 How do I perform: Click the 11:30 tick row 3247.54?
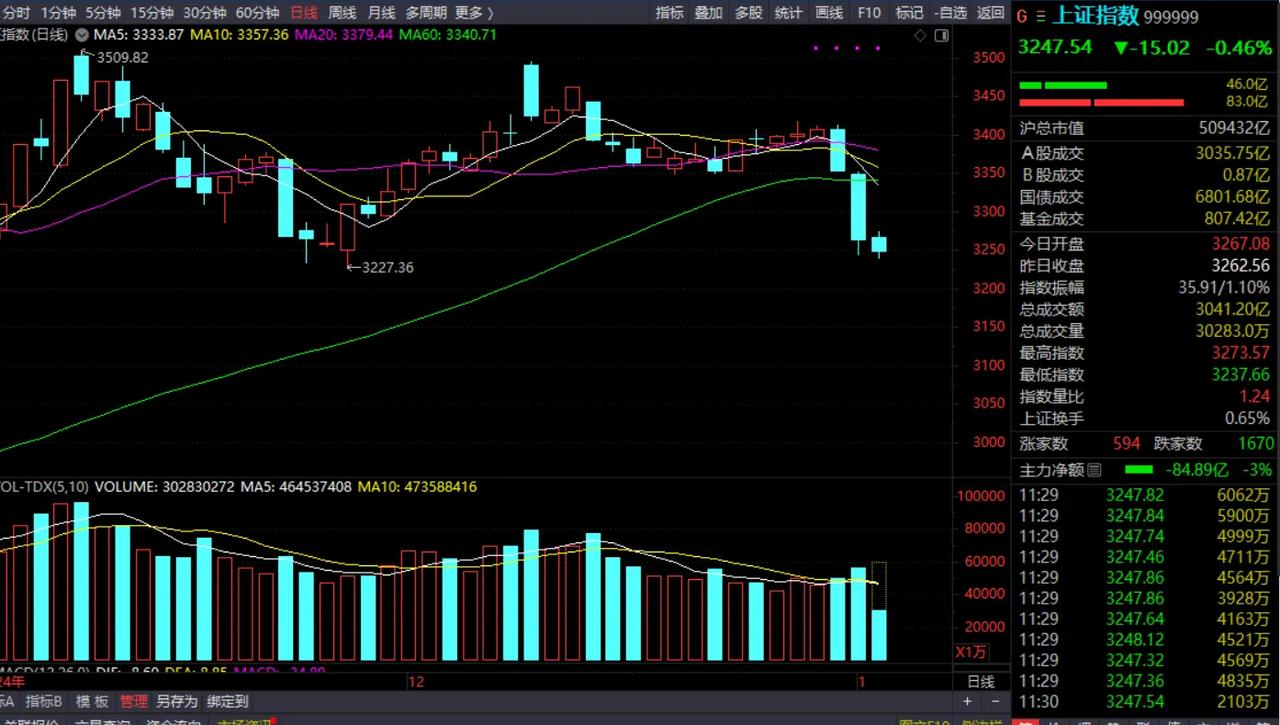point(1145,702)
